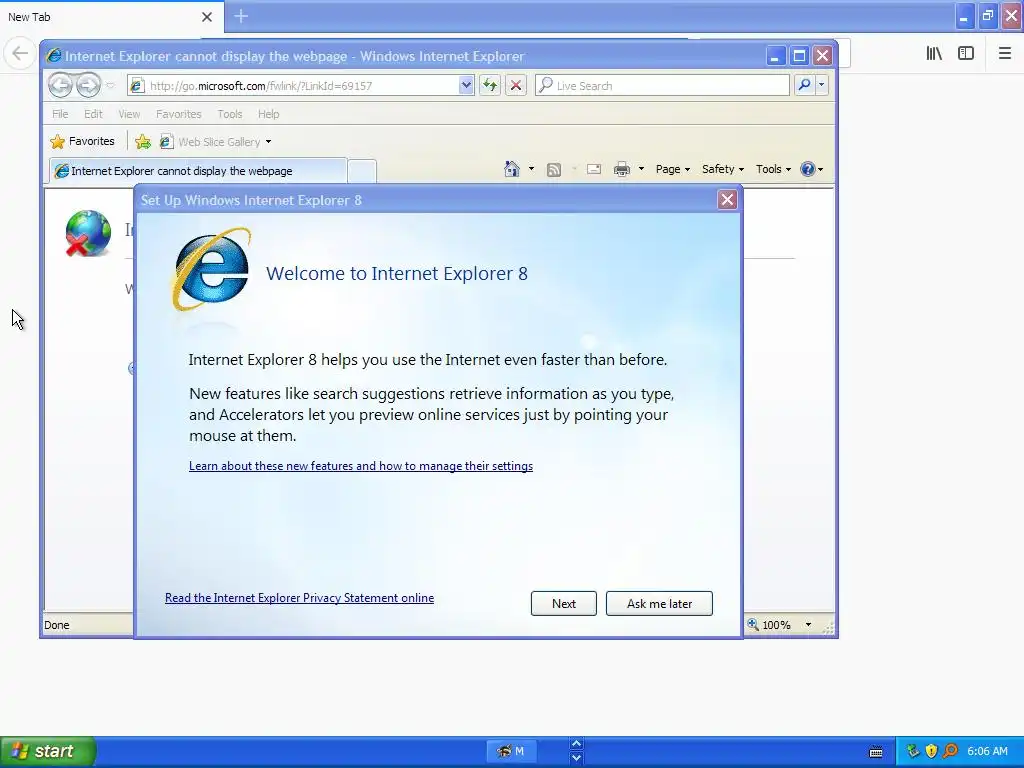Click the outer browser back arrow

[x=20, y=53]
